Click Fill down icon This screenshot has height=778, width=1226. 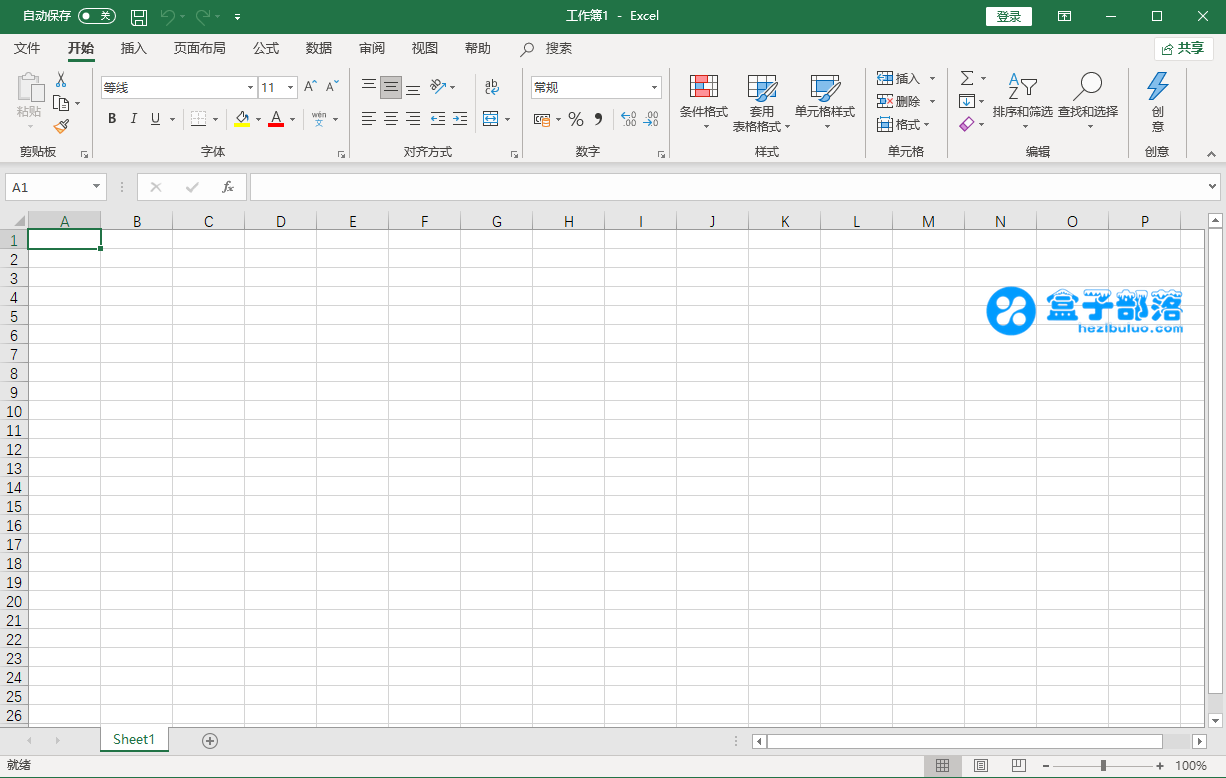(x=967, y=101)
